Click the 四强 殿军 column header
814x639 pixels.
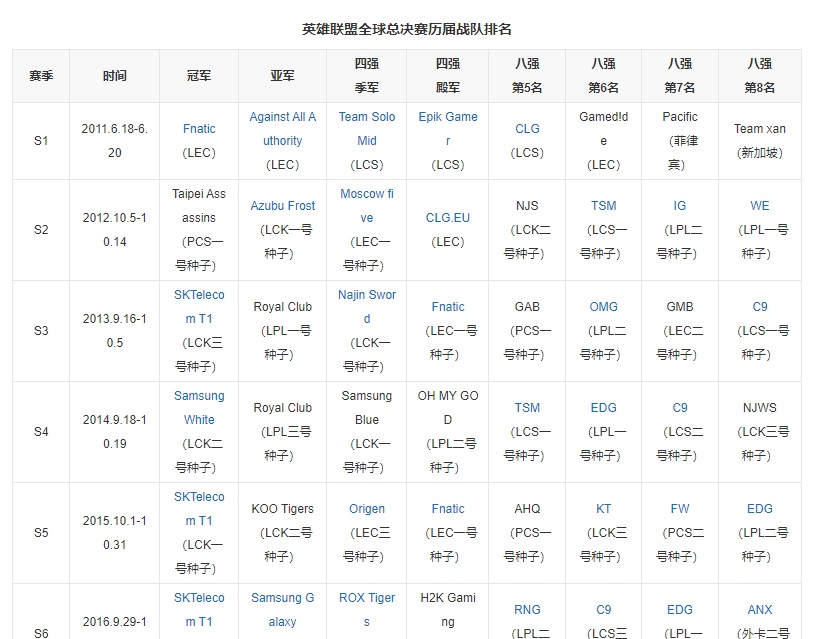447,76
